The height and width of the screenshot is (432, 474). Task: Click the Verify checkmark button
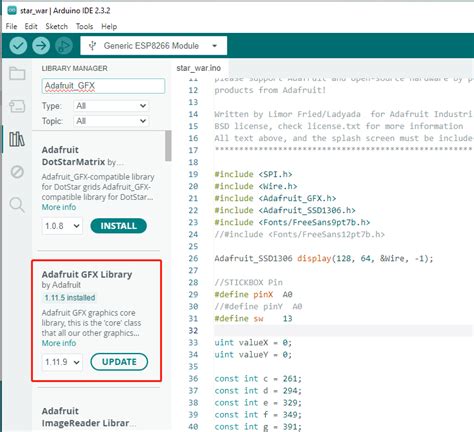pyautogui.click(x=18, y=46)
